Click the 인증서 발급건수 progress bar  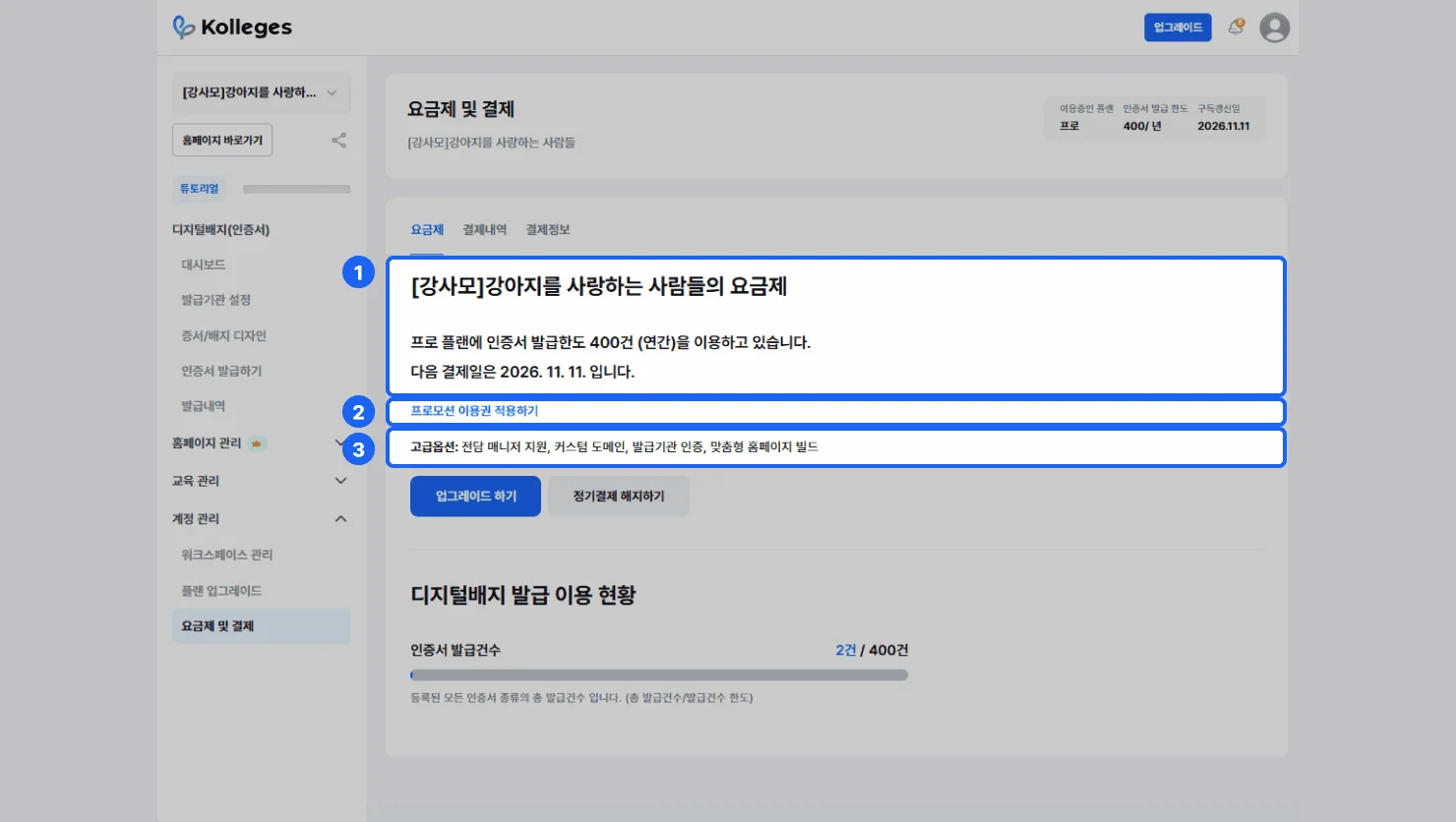658,675
